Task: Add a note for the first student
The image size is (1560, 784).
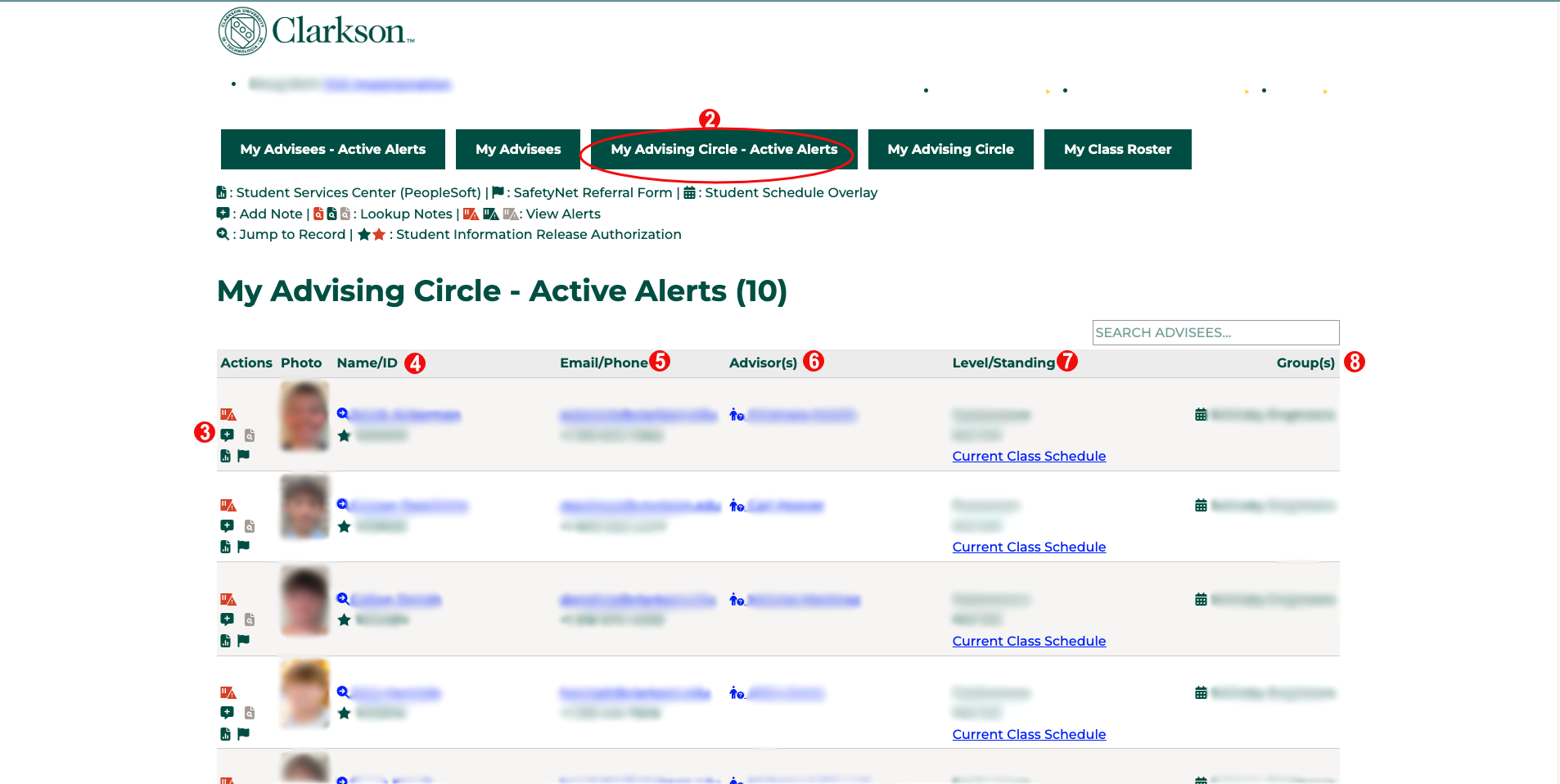Action: pos(228,435)
